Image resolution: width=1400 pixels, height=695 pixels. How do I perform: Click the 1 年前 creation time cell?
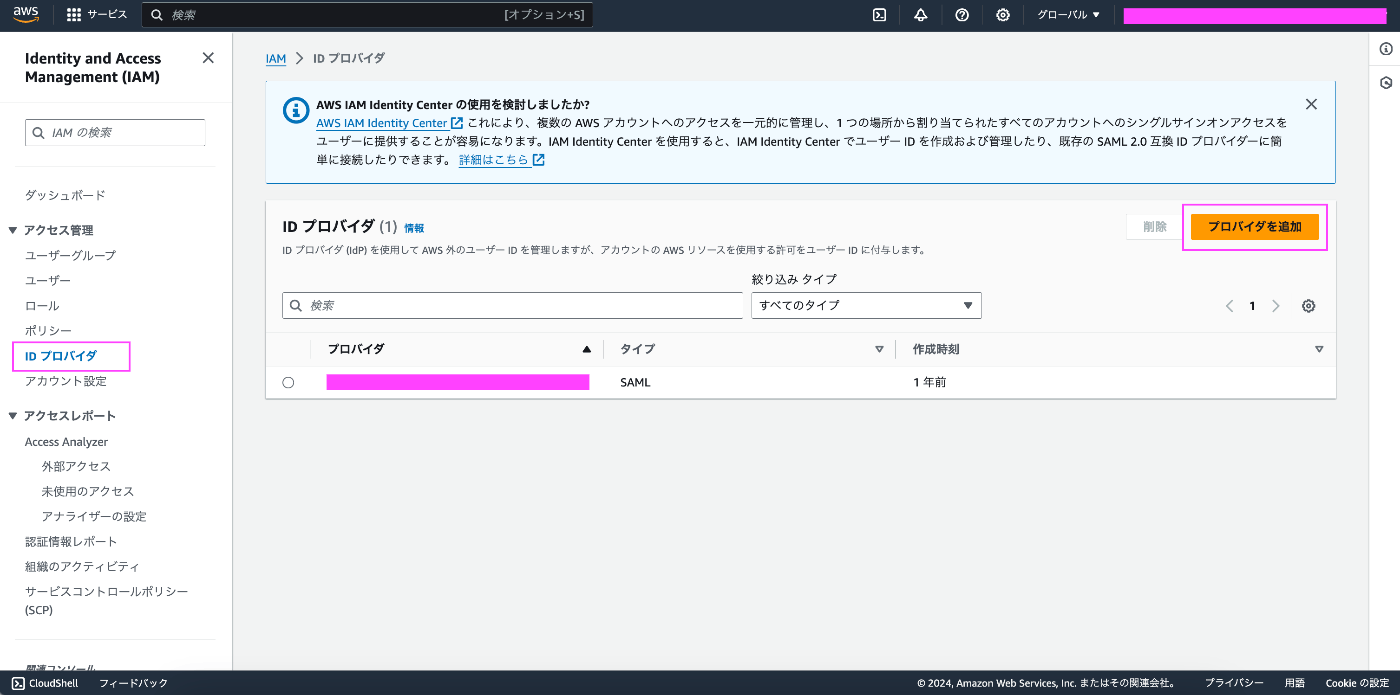click(929, 382)
